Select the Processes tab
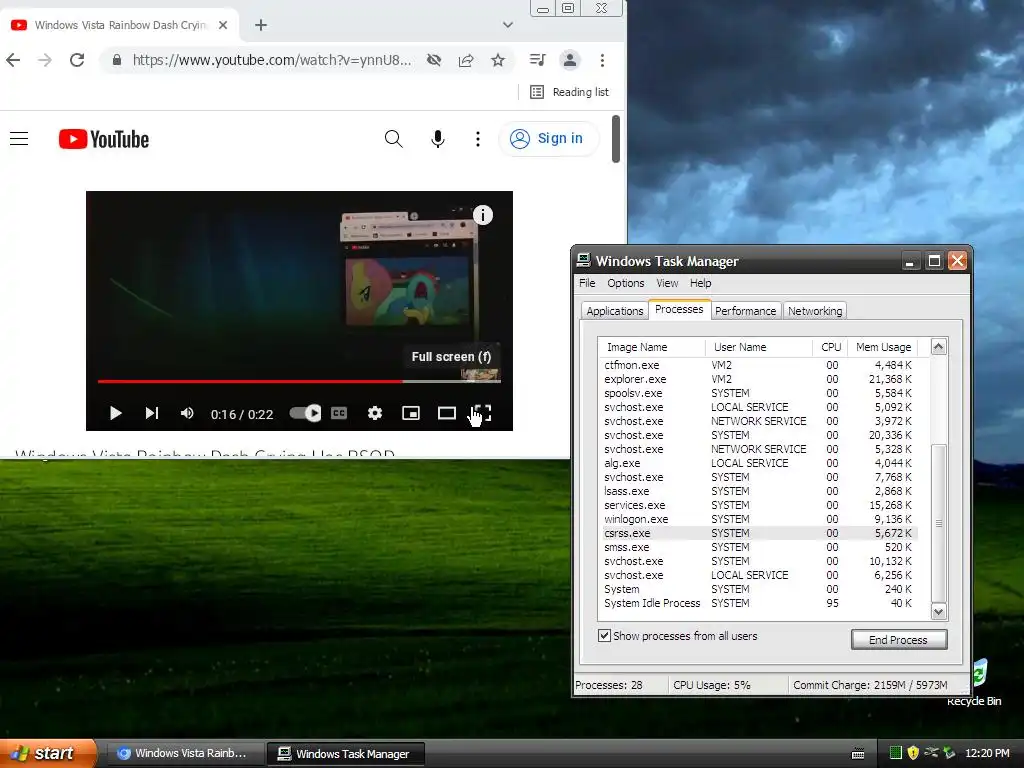The image size is (1024, 768). tap(679, 310)
